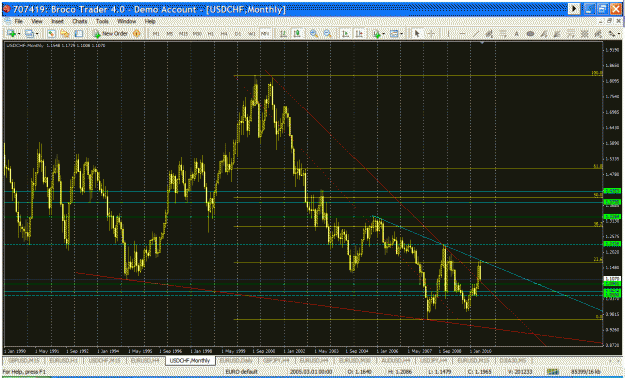Toggle candlestick chart display
Viewport: 625px width, 378px height.
[x=297, y=34]
